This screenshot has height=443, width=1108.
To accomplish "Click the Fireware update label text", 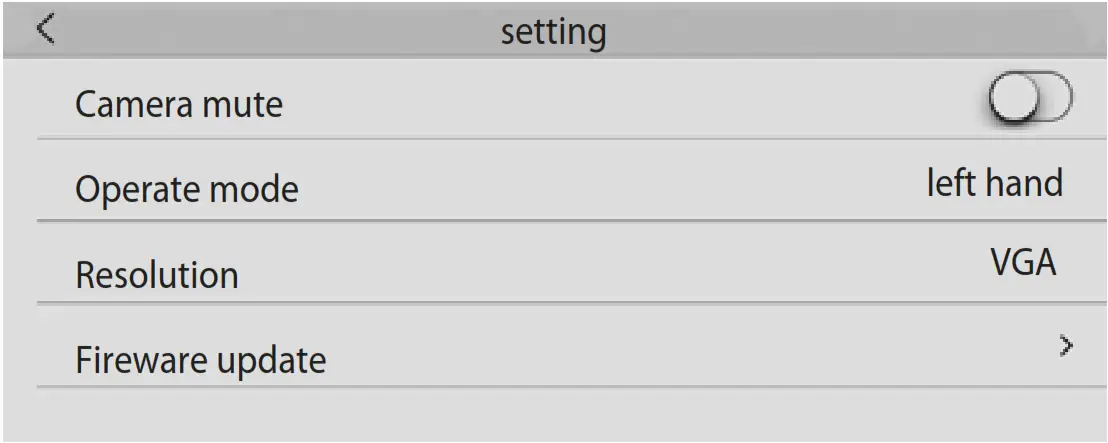I will tap(201, 359).
